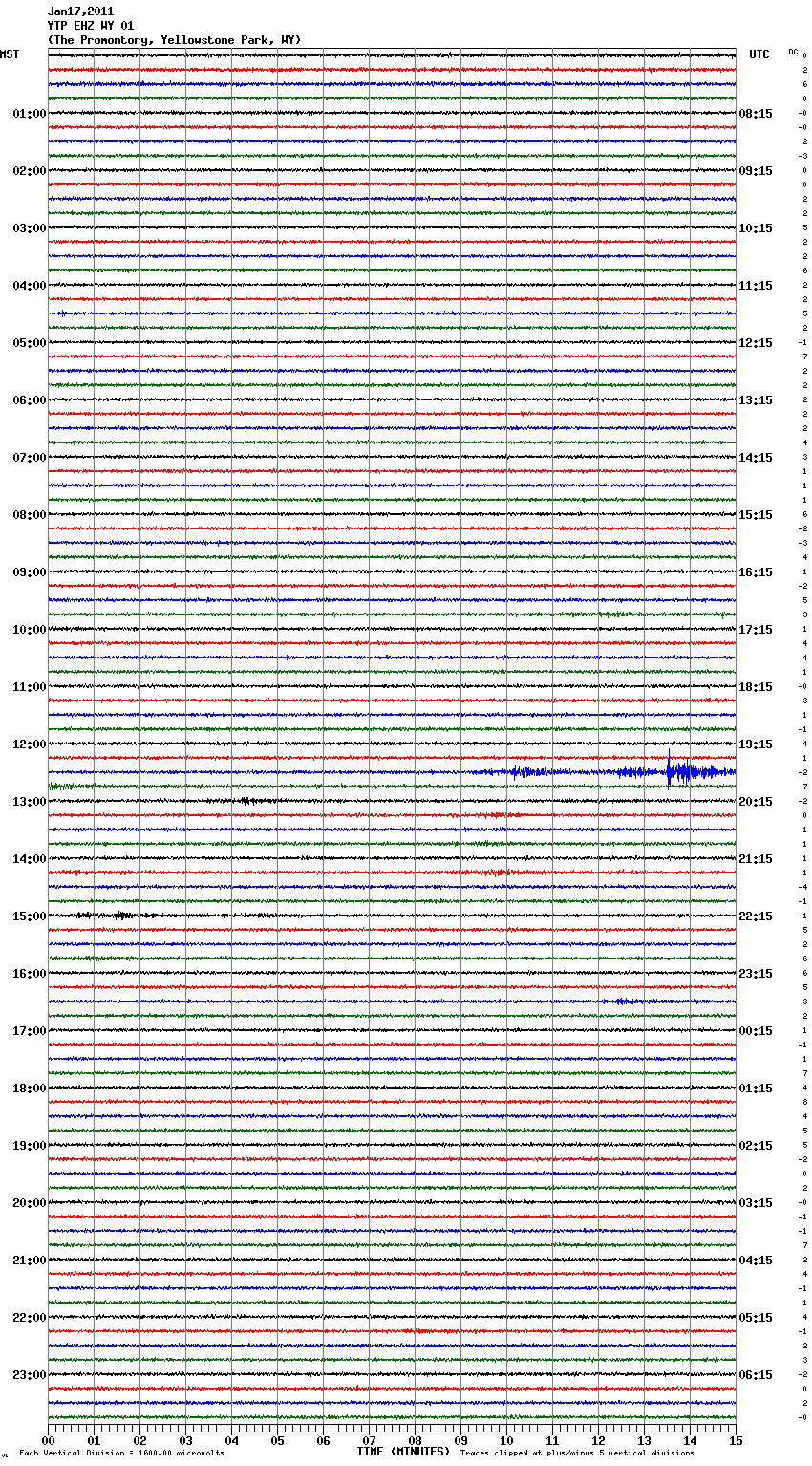Click minute tick label 00 on bottom axis
The height and width of the screenshot is (1466, 812).
click(x=48, y=1440)
